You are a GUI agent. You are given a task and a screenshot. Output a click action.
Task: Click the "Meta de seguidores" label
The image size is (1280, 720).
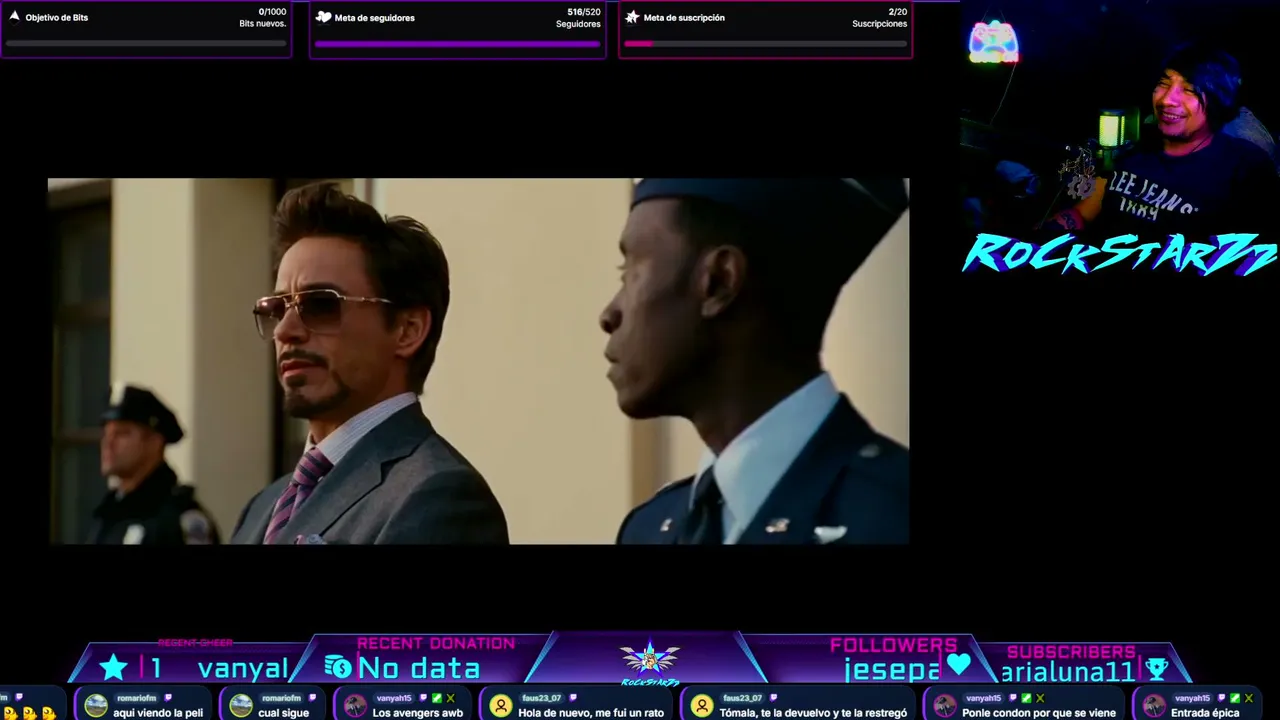click(x=375, y=18)
